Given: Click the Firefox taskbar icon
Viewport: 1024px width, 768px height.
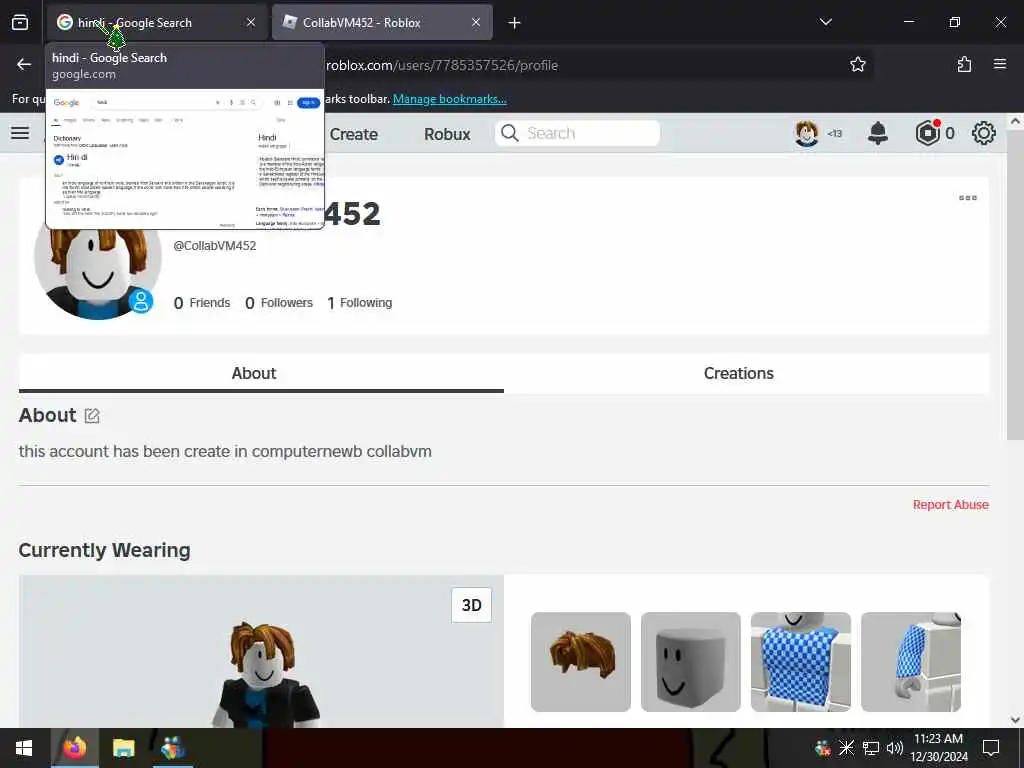Looking at the screenshot, I should pyautogui.click(x=74, y=748).
